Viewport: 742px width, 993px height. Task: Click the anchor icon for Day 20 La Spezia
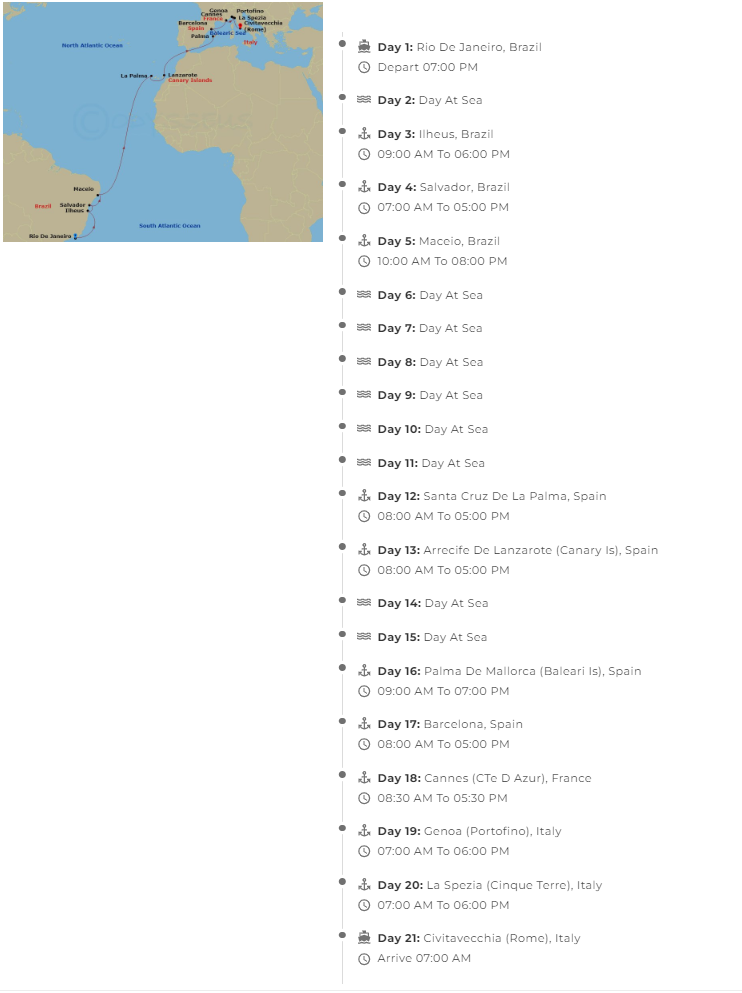[364, 885]
